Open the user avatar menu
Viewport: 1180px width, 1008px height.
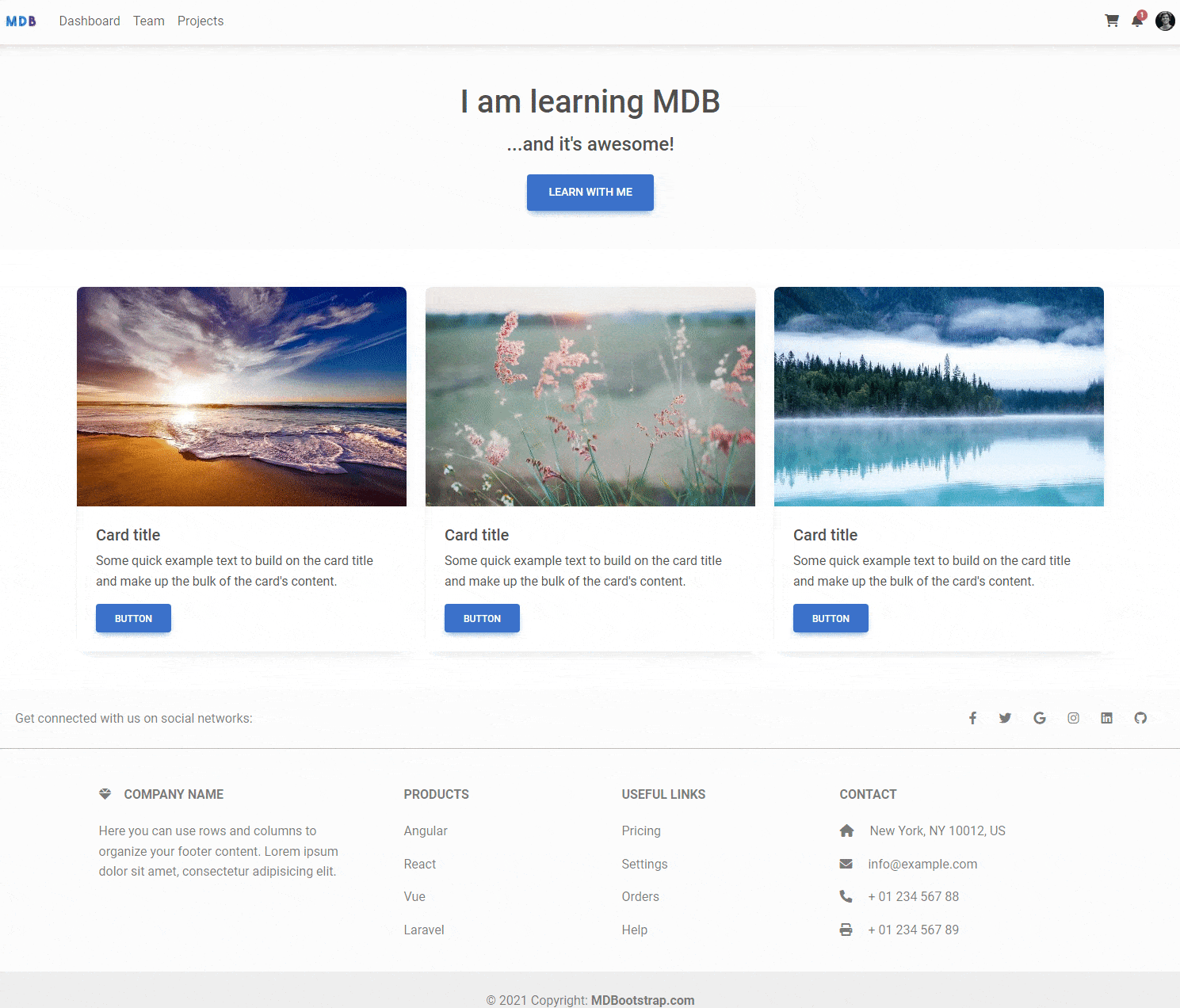[x=1165, y=21]
